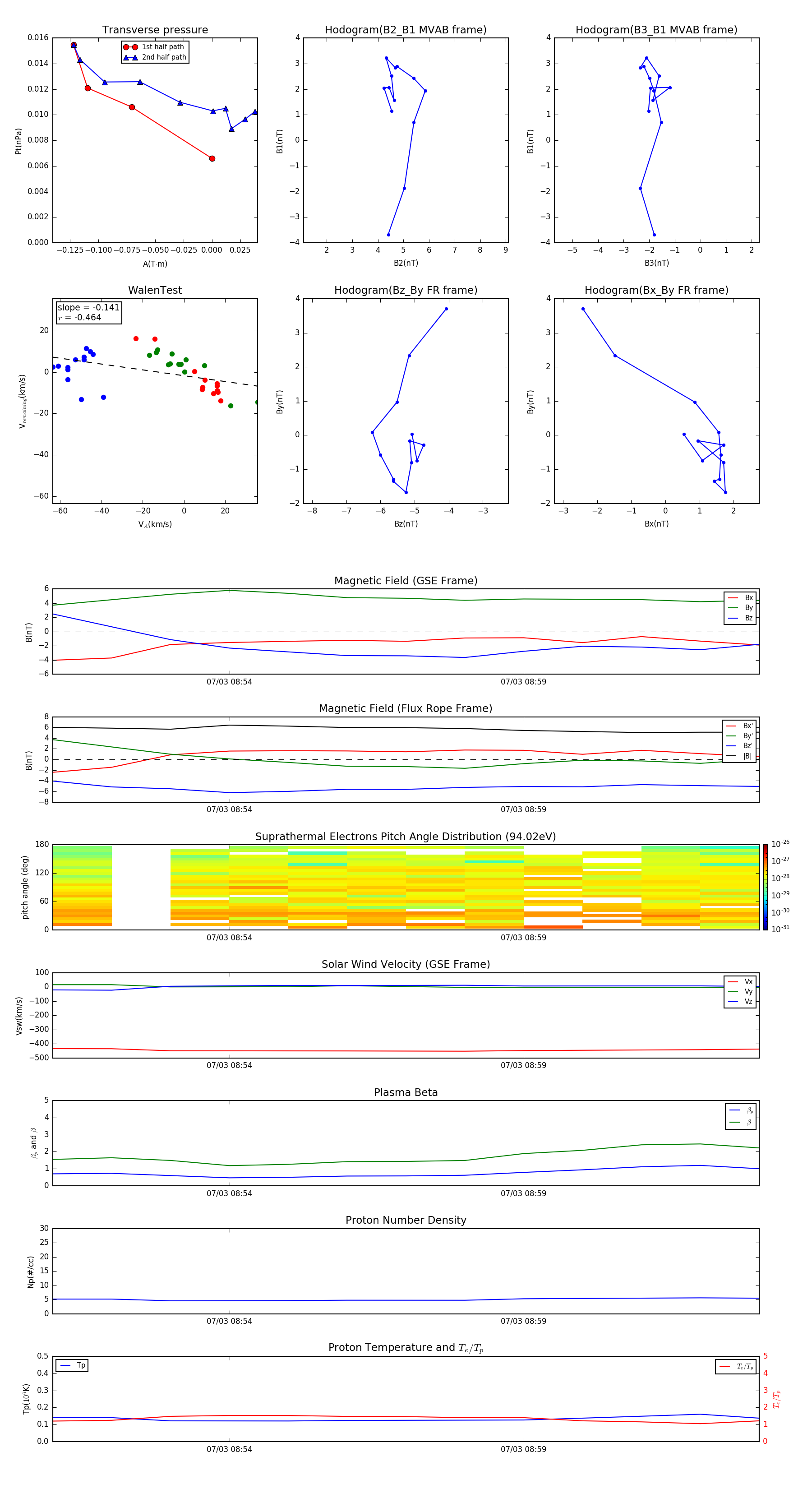Image resolution: width=812 pixels, height=1489 pixels.
Task: Click the 'V_A(km/s)' x-axis label
Action: tap(155, 524)
